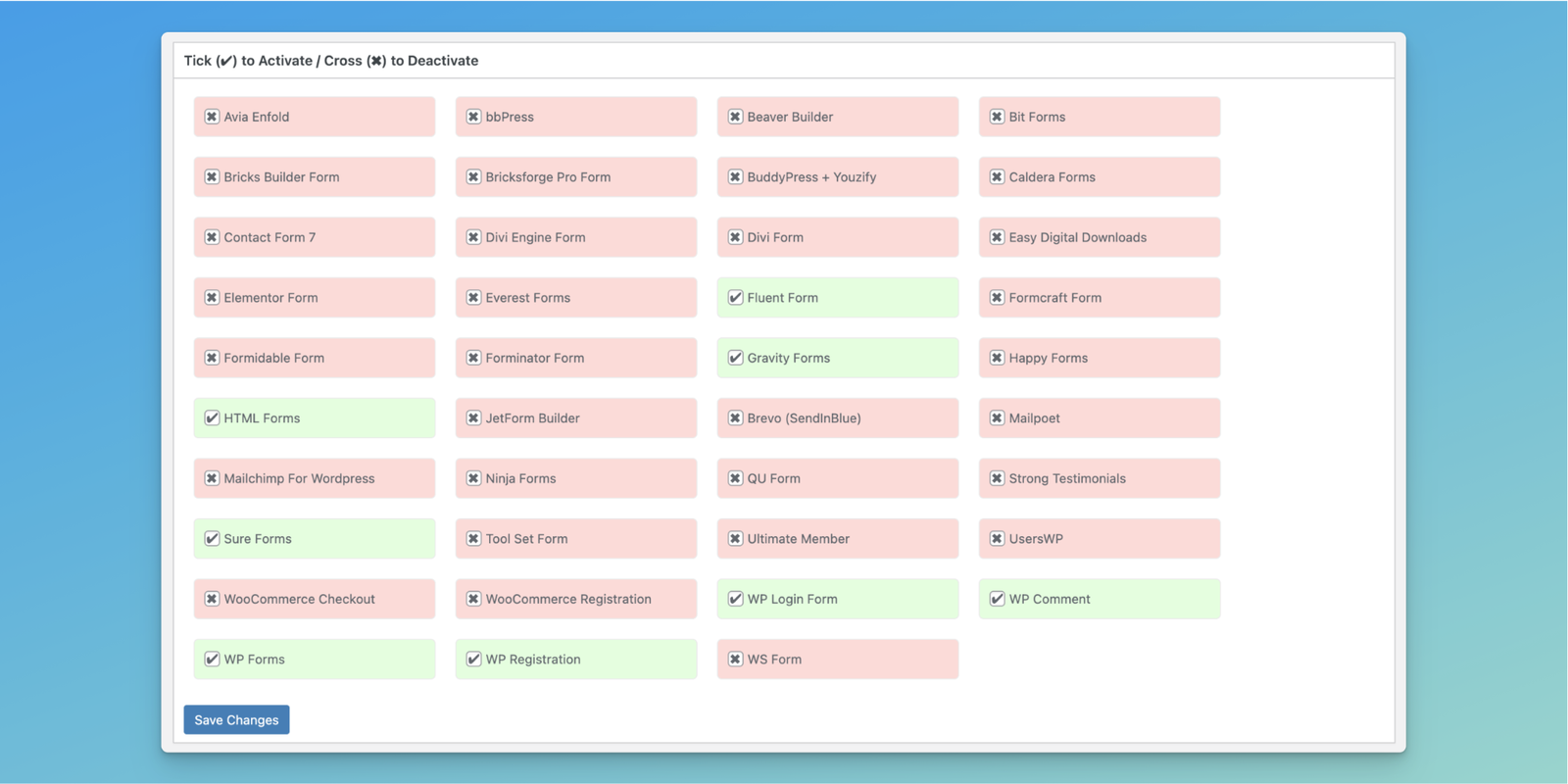Activate Bricks Builder Form checkbox

212,177
